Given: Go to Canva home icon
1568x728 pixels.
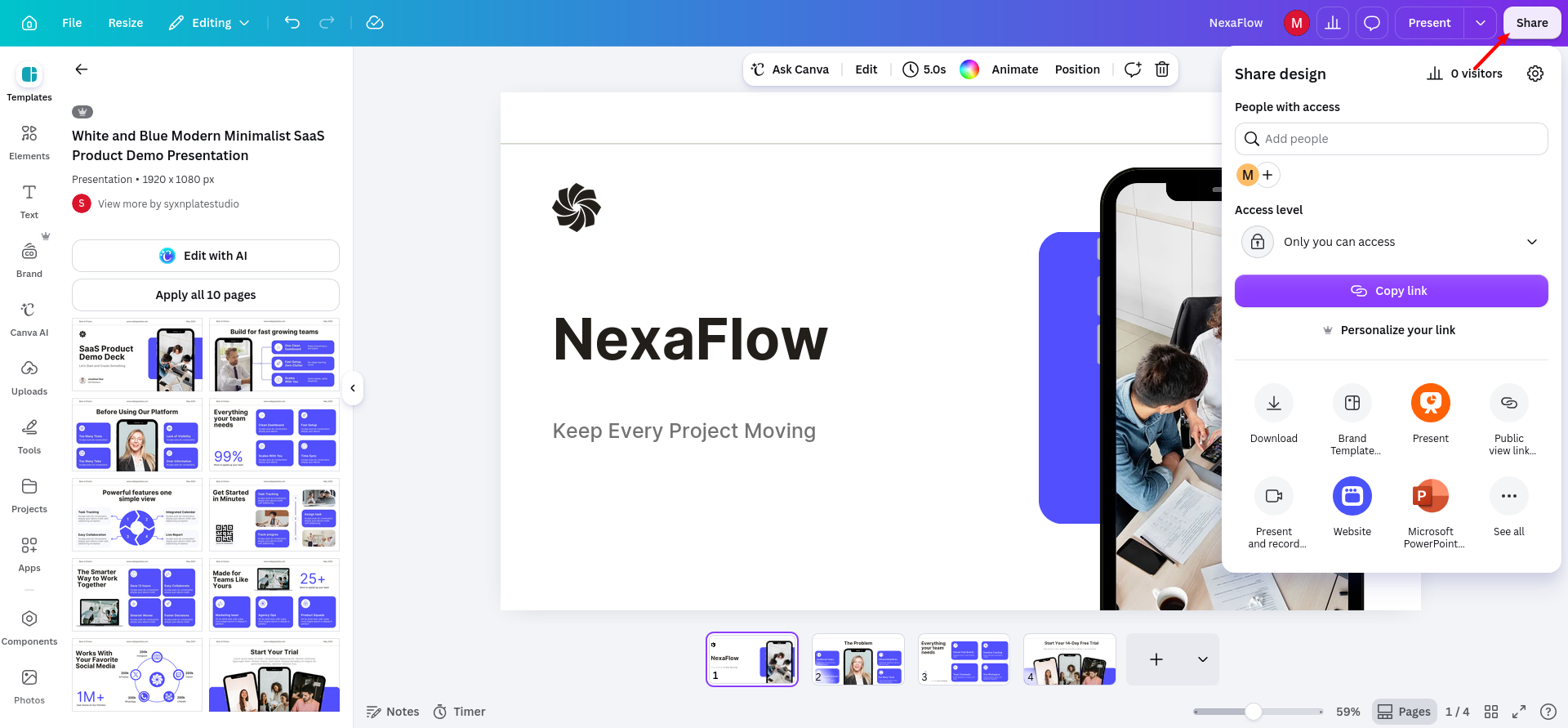Looking at the screenshot, I should (29, 23).
